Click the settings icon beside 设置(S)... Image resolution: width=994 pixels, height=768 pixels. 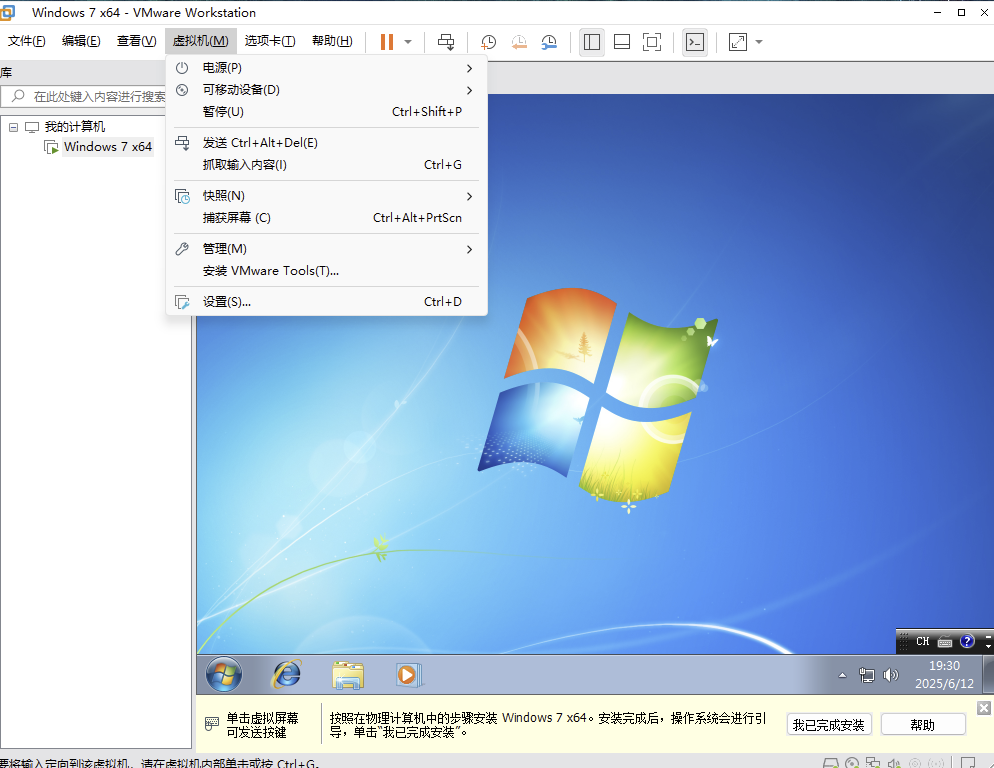(x=182, y=303)
